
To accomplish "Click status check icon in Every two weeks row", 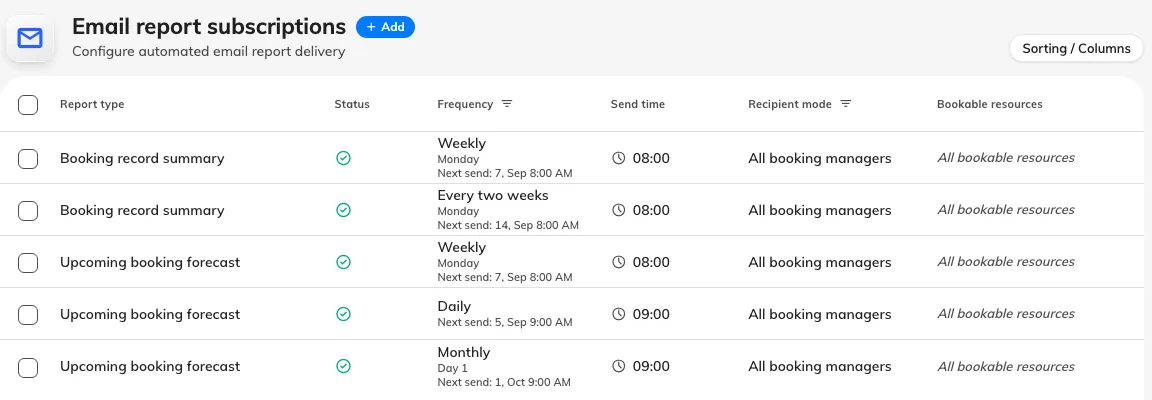I will [x=343, y=210].
